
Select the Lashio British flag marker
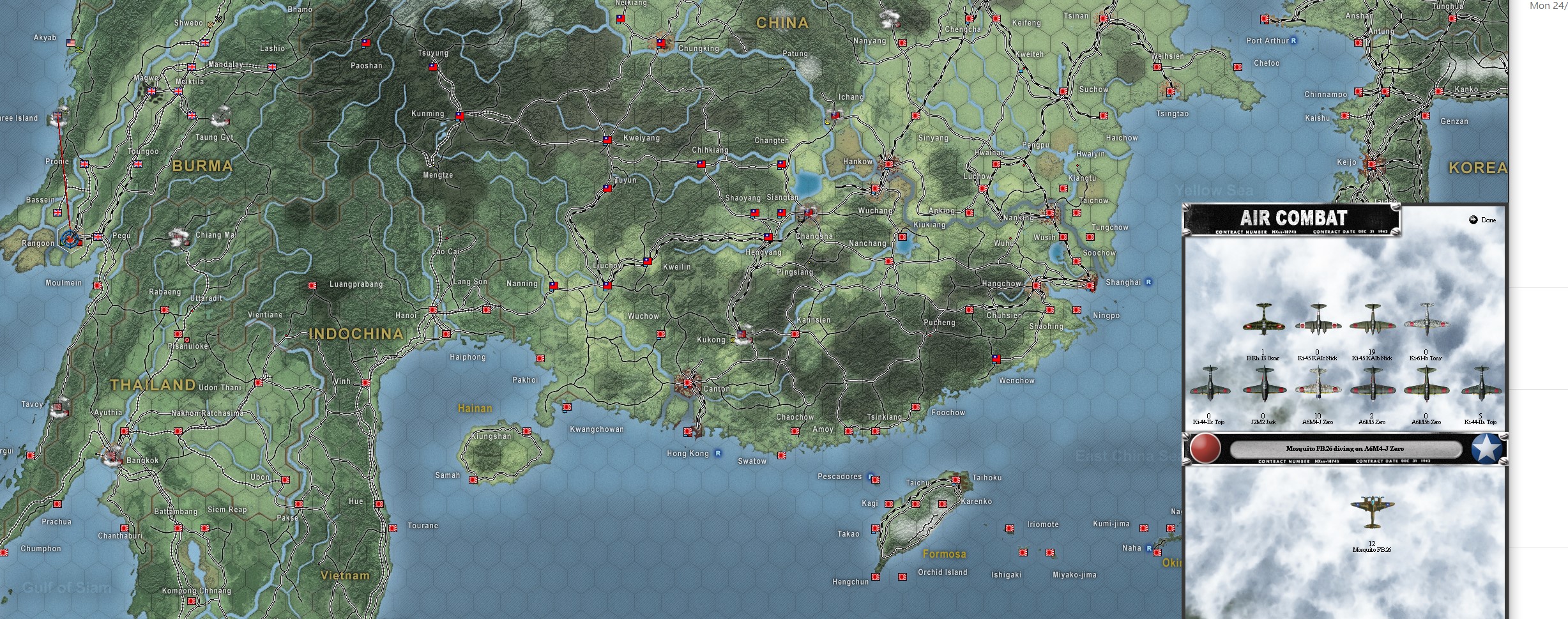point(271,66)
